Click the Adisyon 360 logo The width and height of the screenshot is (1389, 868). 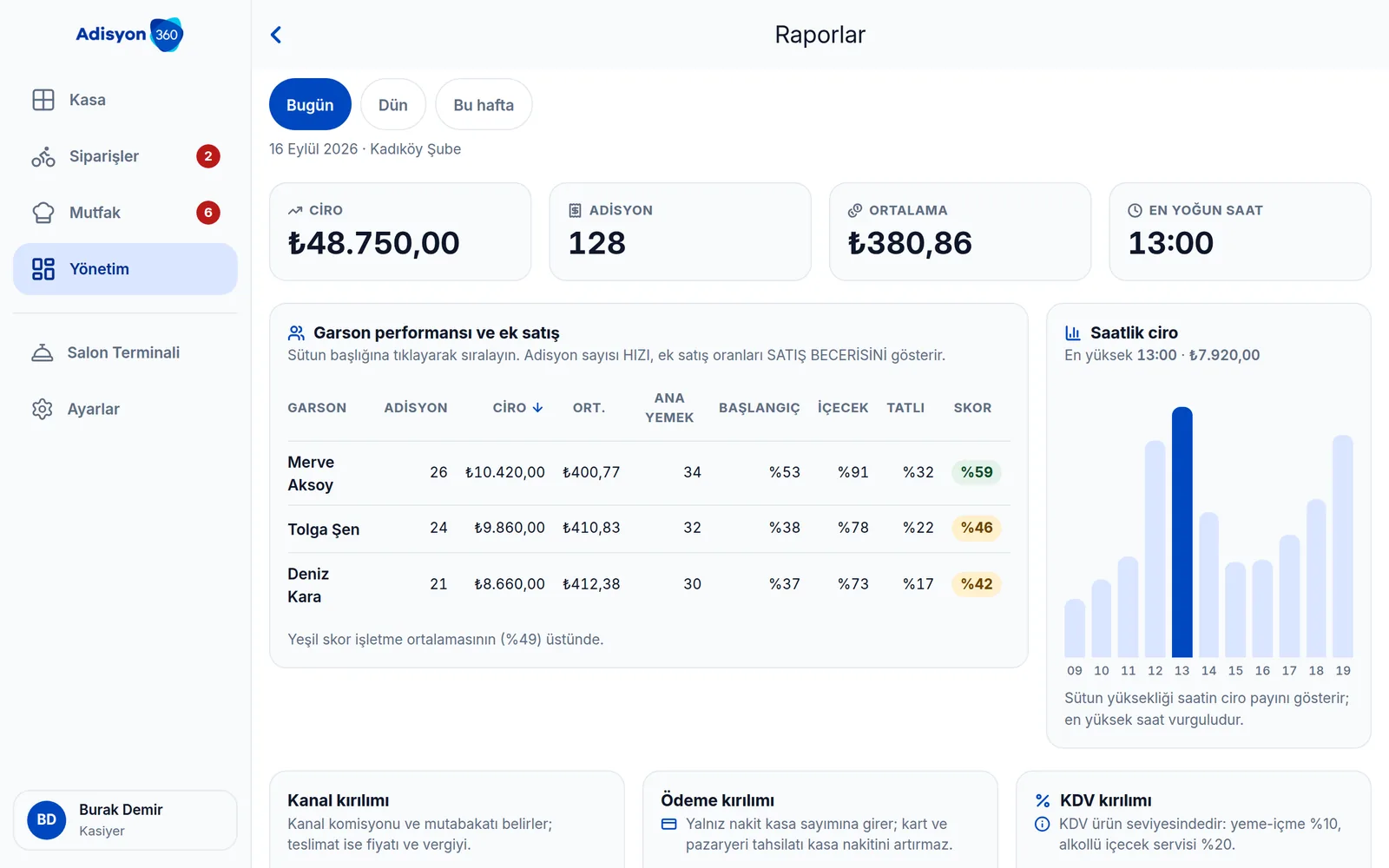click(129, 35)
